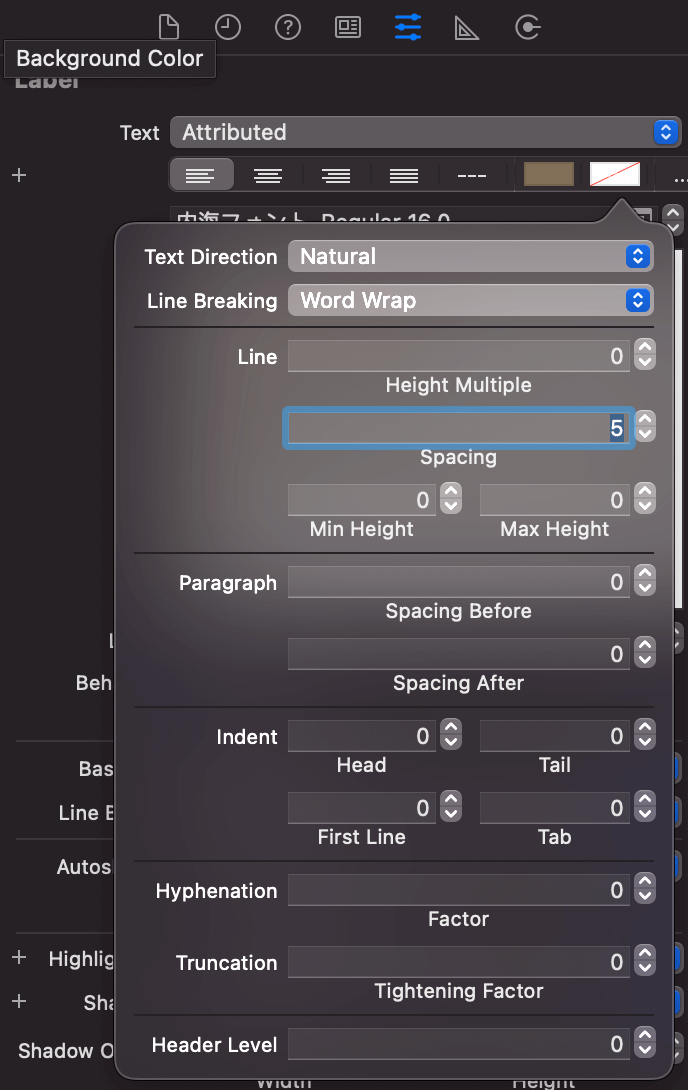Select the Attributes inspector icon
Screen dimensions: 688x1090
point(408,27)
